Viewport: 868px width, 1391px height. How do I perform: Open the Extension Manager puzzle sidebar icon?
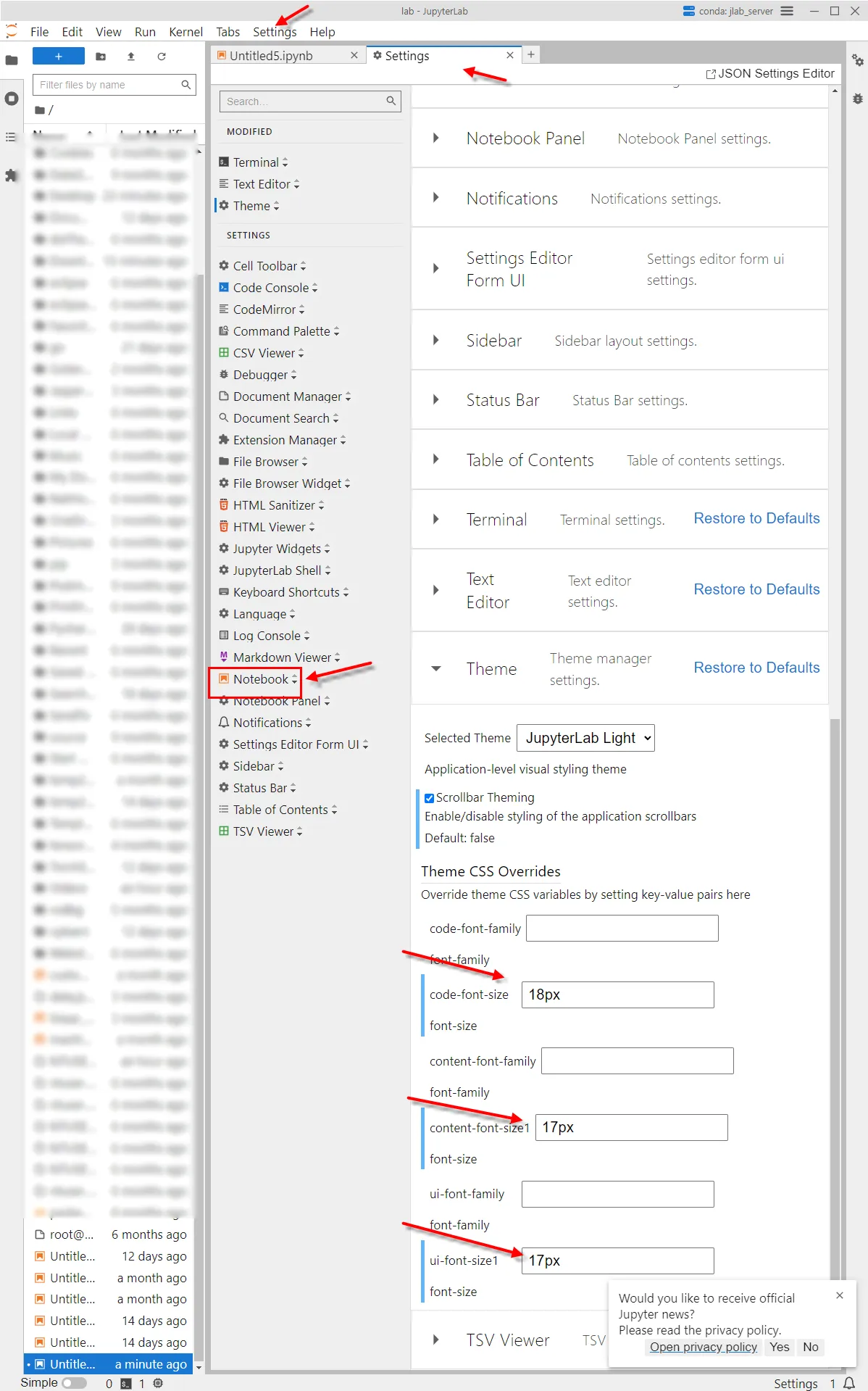coord(12,175)
